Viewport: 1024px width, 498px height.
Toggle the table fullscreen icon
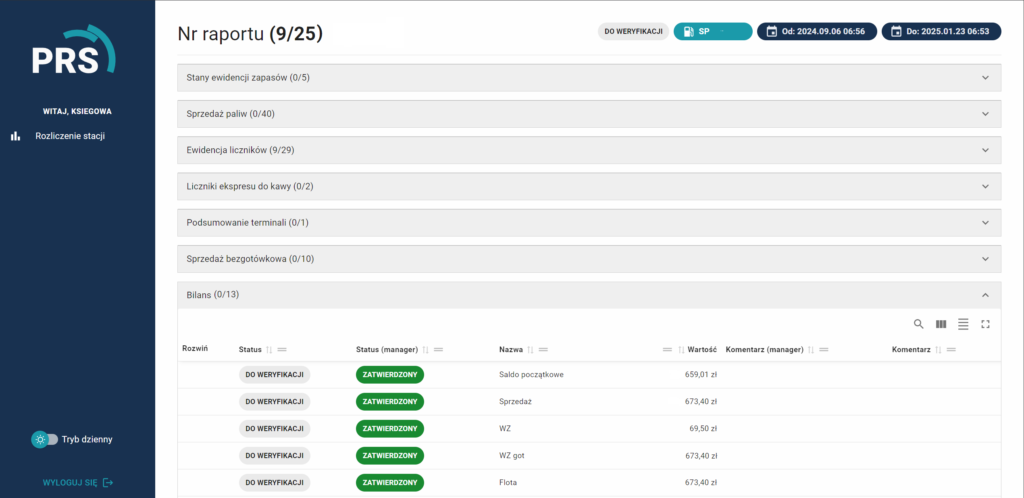tap(985, 324)
